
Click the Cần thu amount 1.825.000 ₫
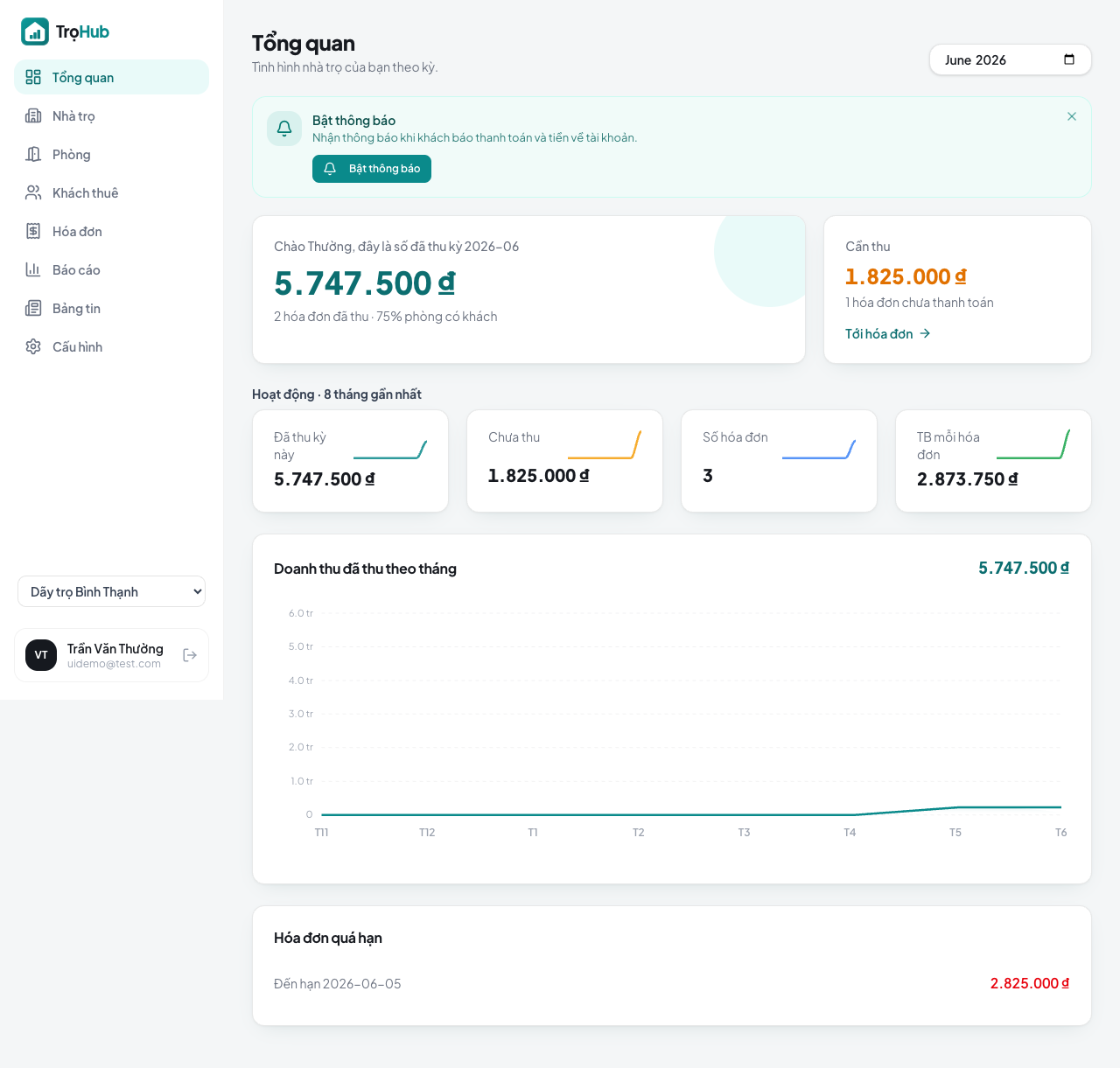click(906, 276)
